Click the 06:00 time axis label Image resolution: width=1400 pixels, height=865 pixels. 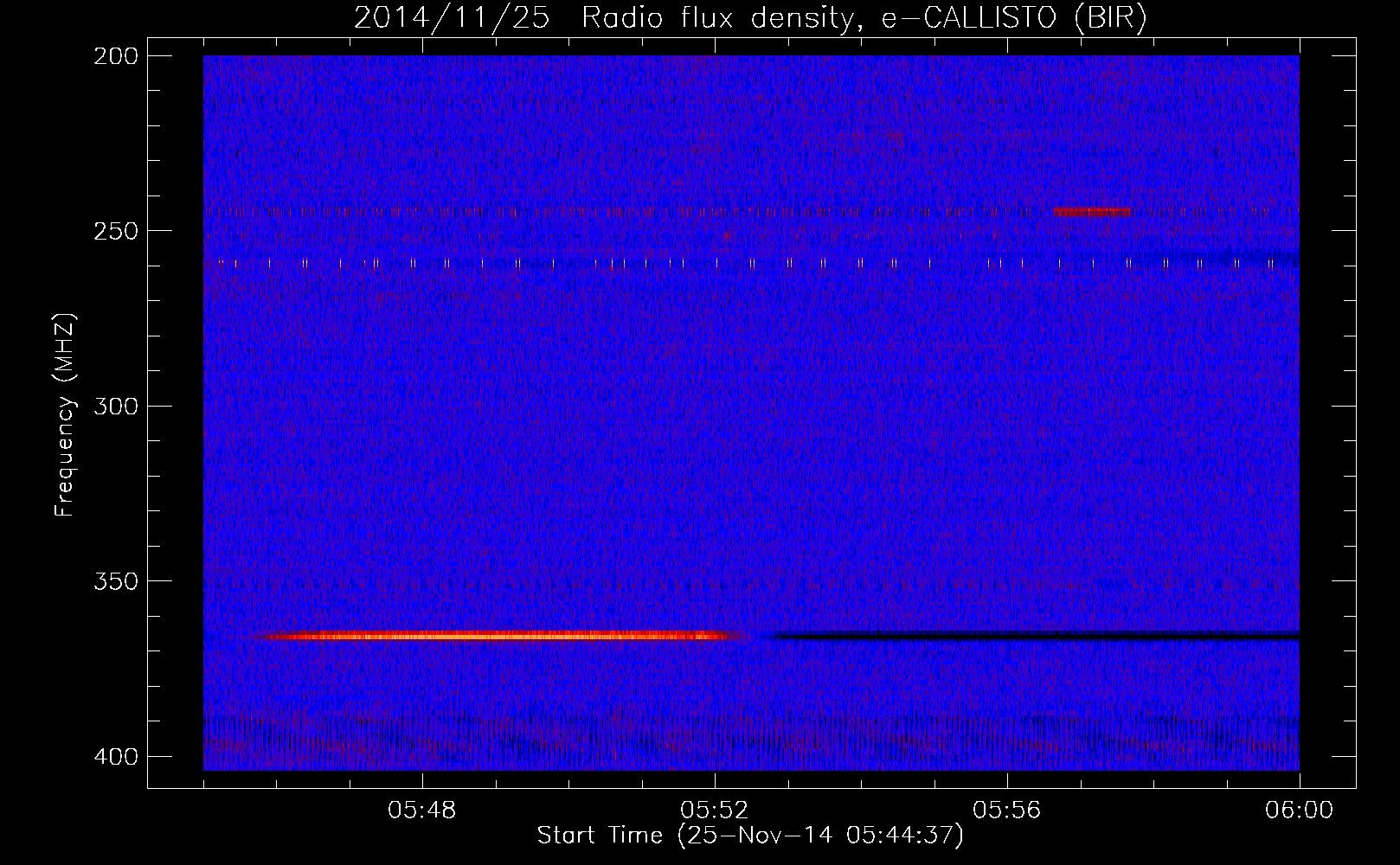click(1300, 811)
